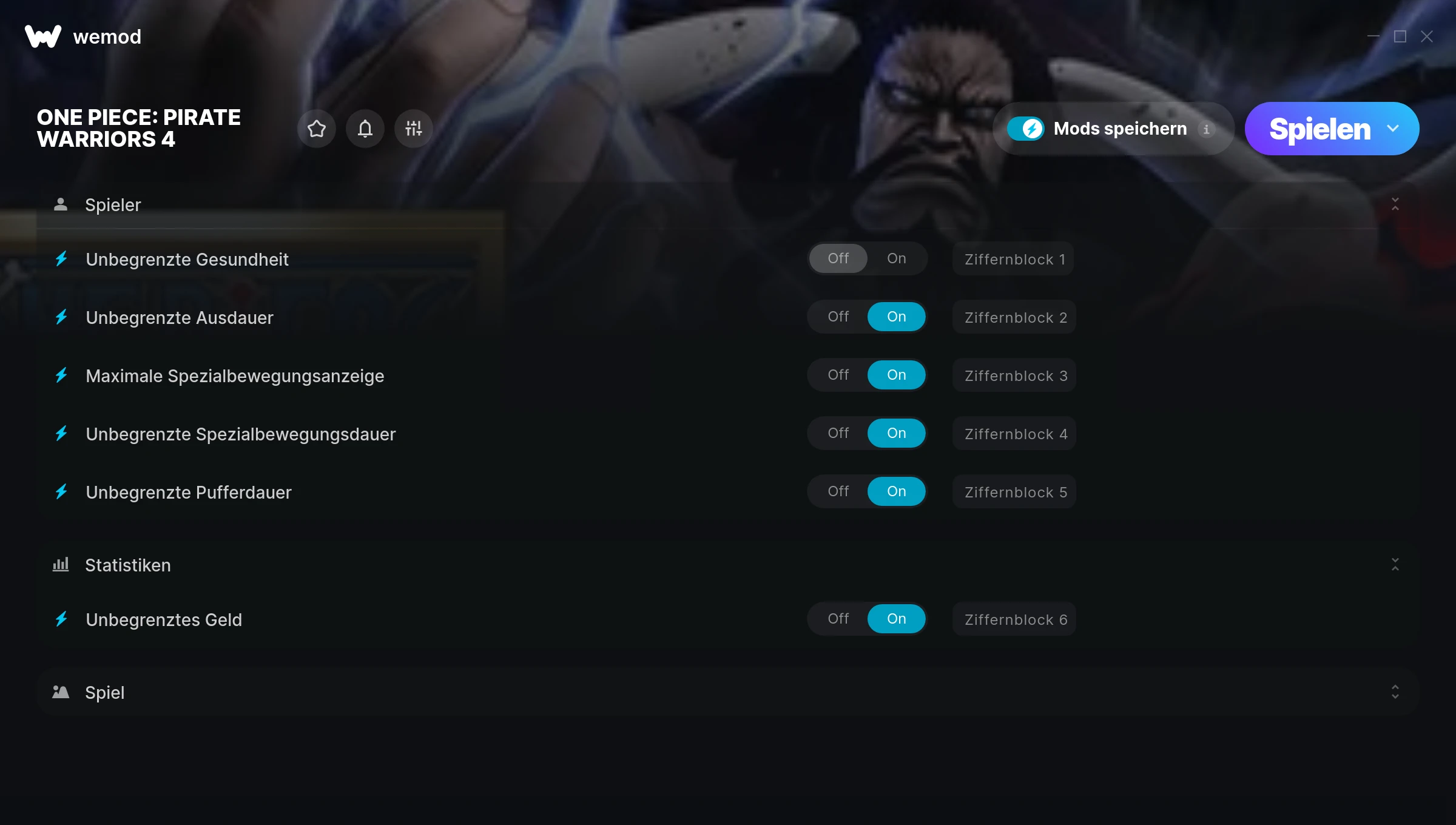
Task: Collapse the Spieler section chevron
Action: [1395, 204]
